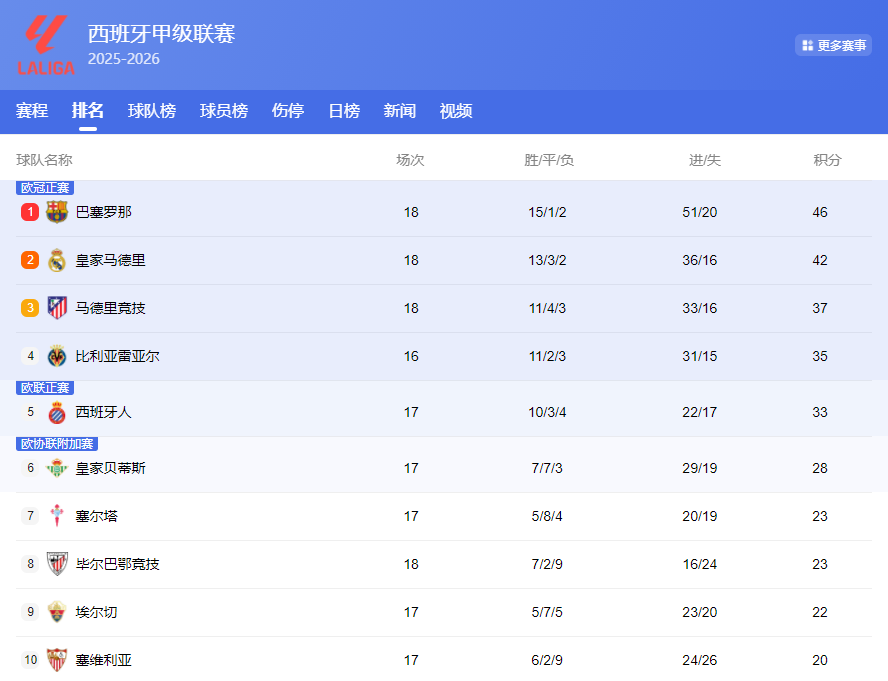Click the 欧冠正赛 zone label

click(45, 188)
